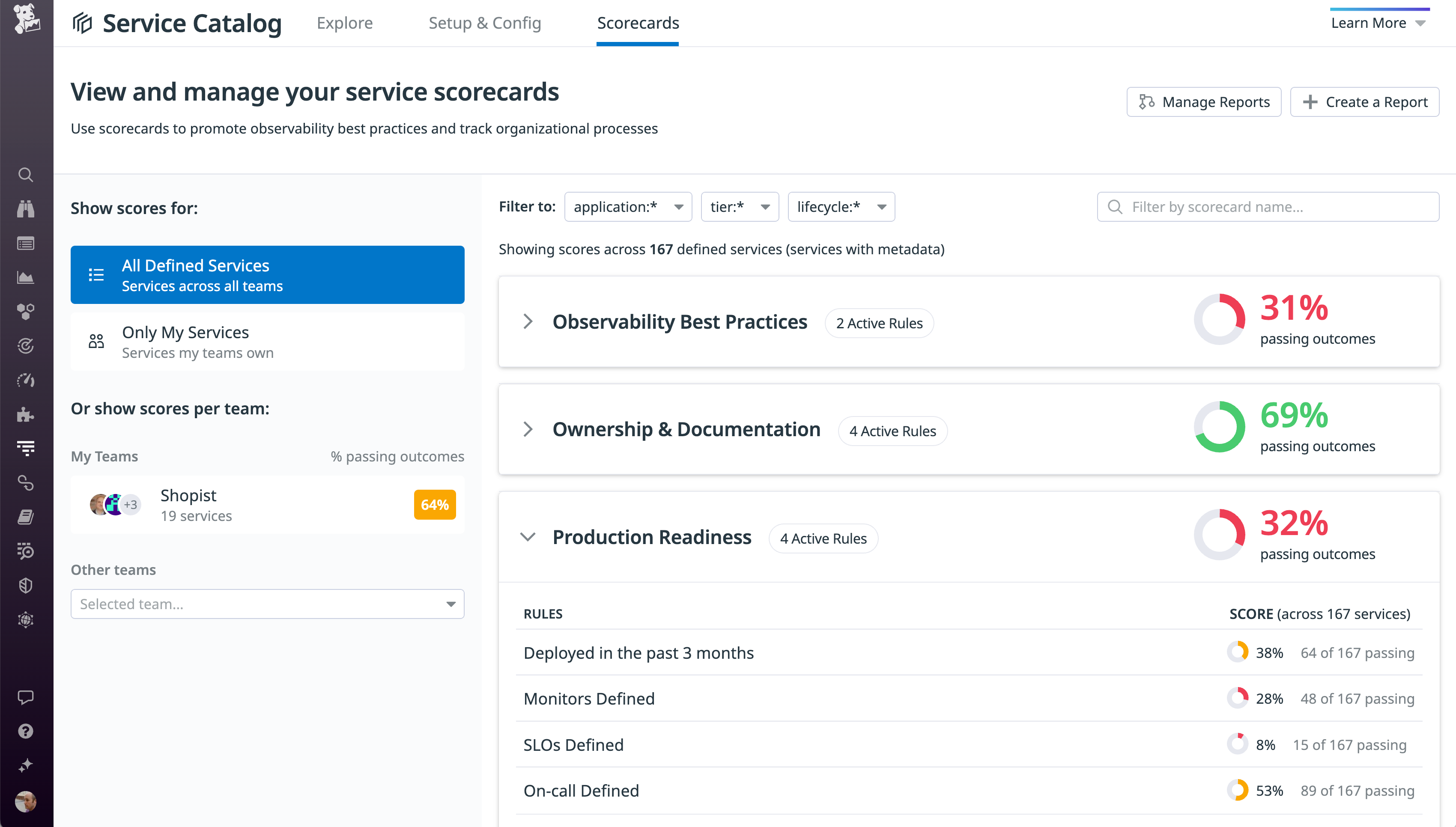Screen dimensions: 1456x827
Task: Open the help question-mark icon
Action: [26, 732]
